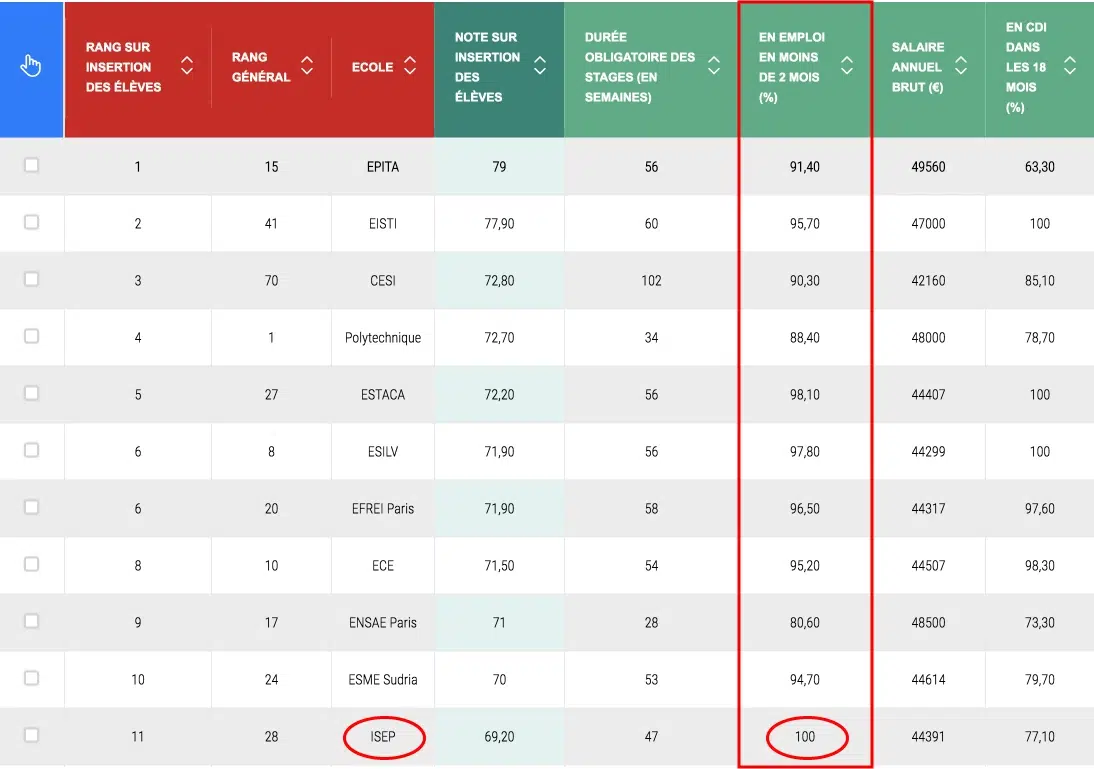Screen dimensions: 1094x769
Task: Click the hand pointer icon in blue header
Action: (31, 66)
